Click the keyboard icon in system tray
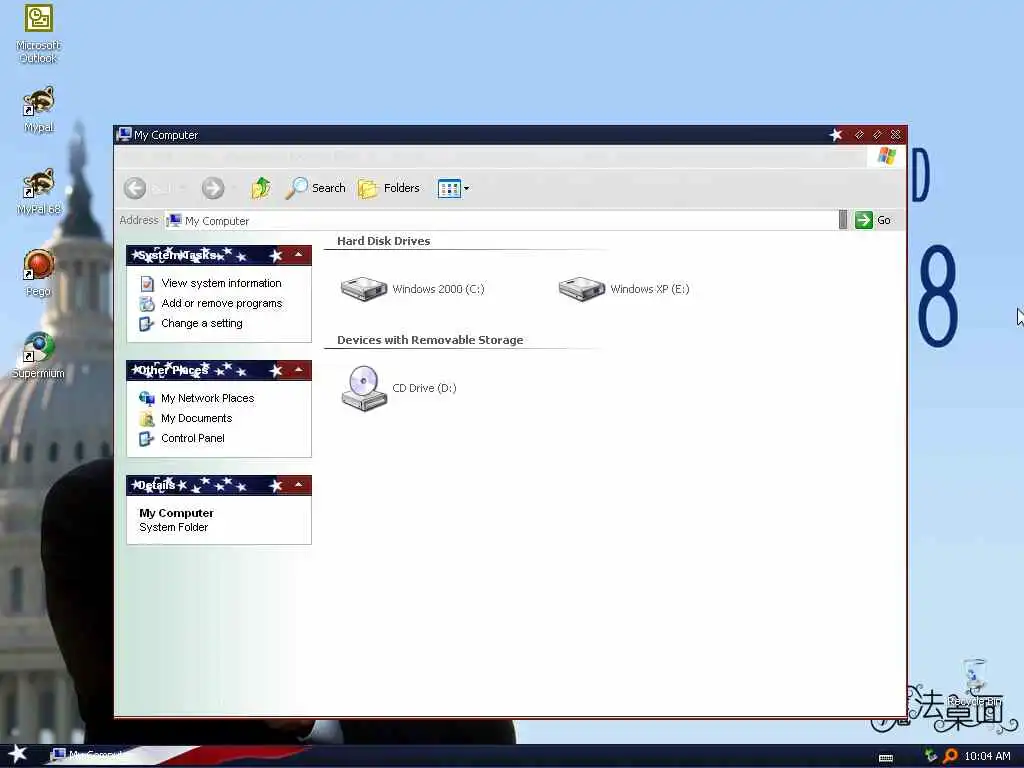Screen dimensions: 1024x768 tap(886, 757)
